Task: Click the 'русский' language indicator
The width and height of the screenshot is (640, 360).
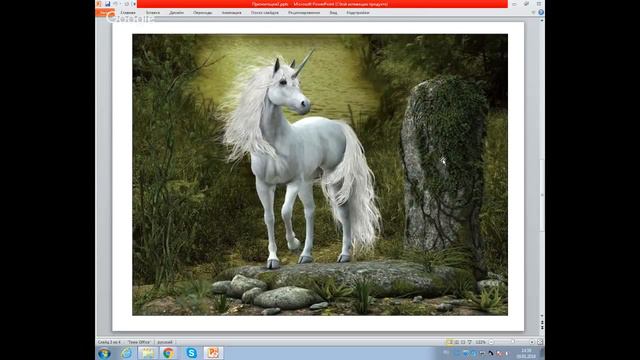Action: [x=165, y=342]
